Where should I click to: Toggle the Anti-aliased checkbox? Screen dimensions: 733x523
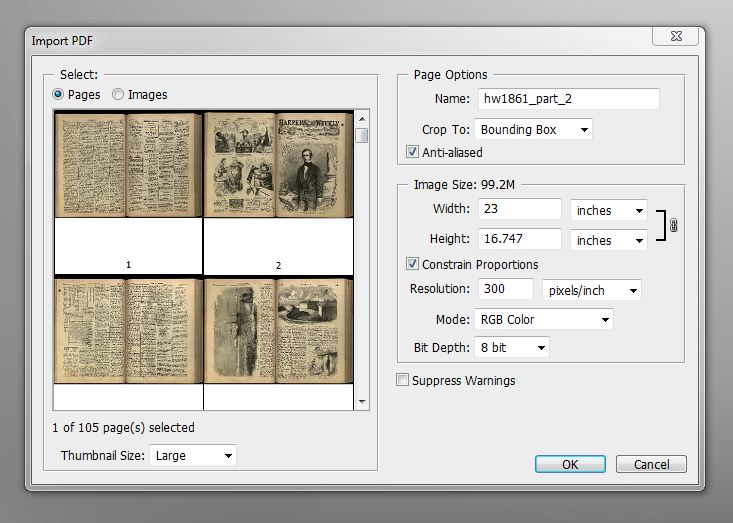click(412, 152)
